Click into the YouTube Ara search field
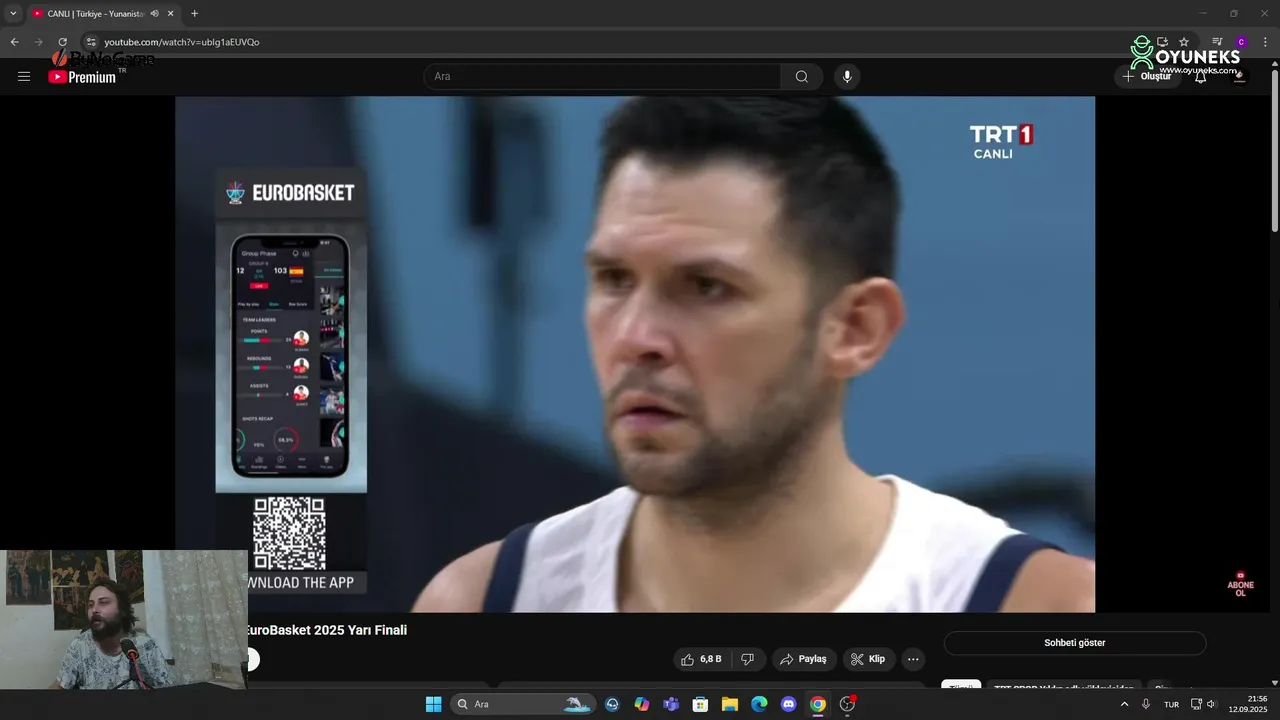Image resolution: width=1280 pixels, height=720 pixels. pyautogui.click(x=602, y=77)
